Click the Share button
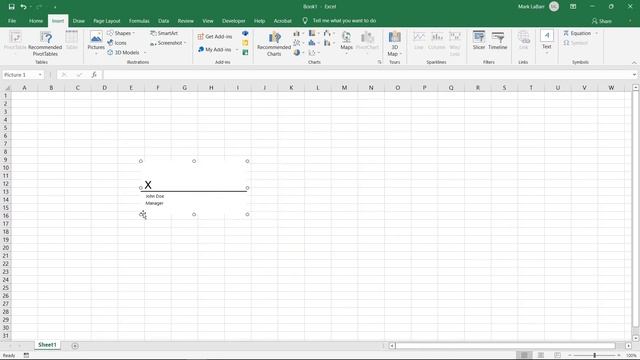The width and height of the screenshot is (640, 360). pos(602,21)
